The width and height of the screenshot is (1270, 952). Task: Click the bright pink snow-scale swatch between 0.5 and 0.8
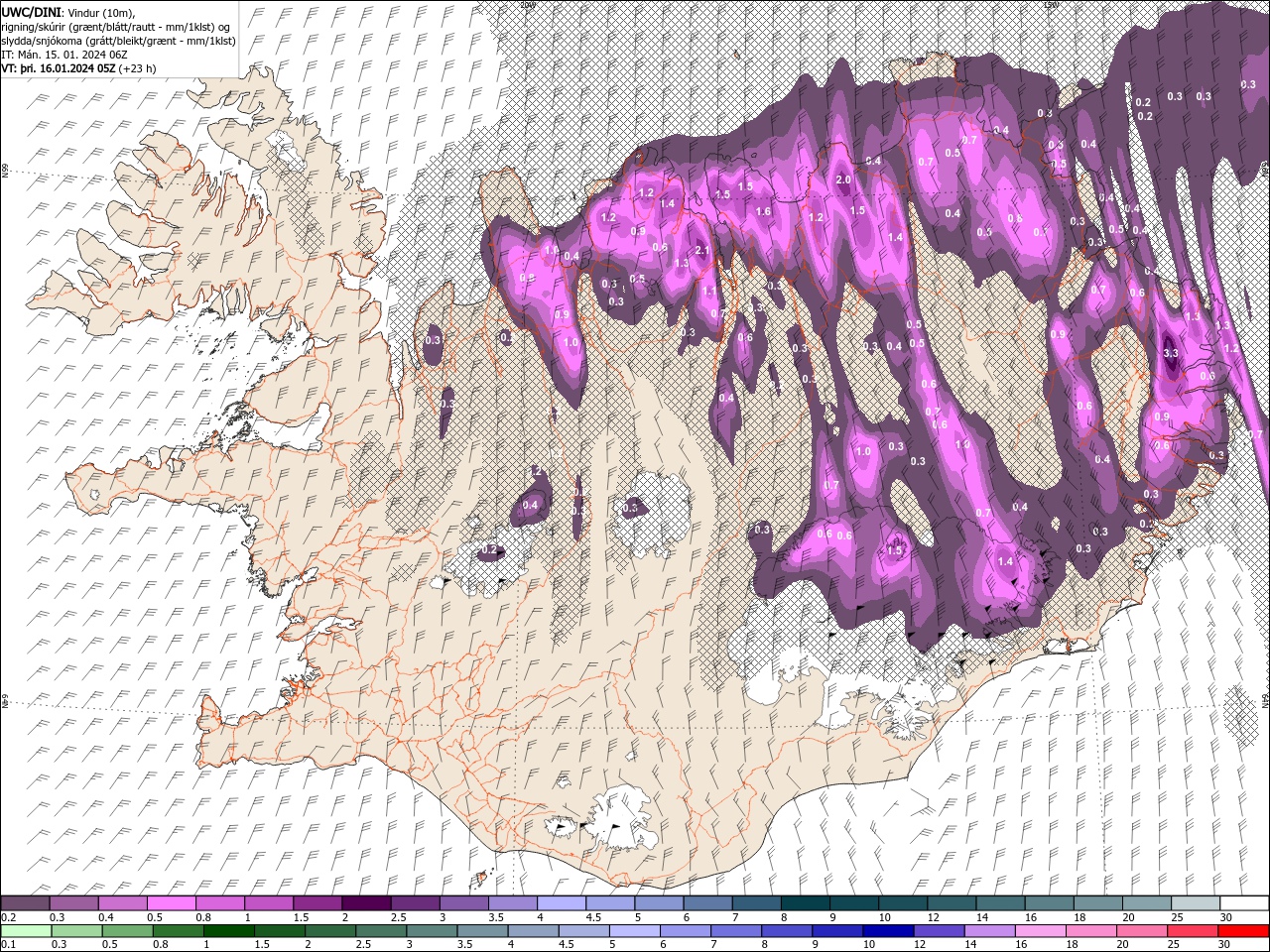(x=171, y=903)
